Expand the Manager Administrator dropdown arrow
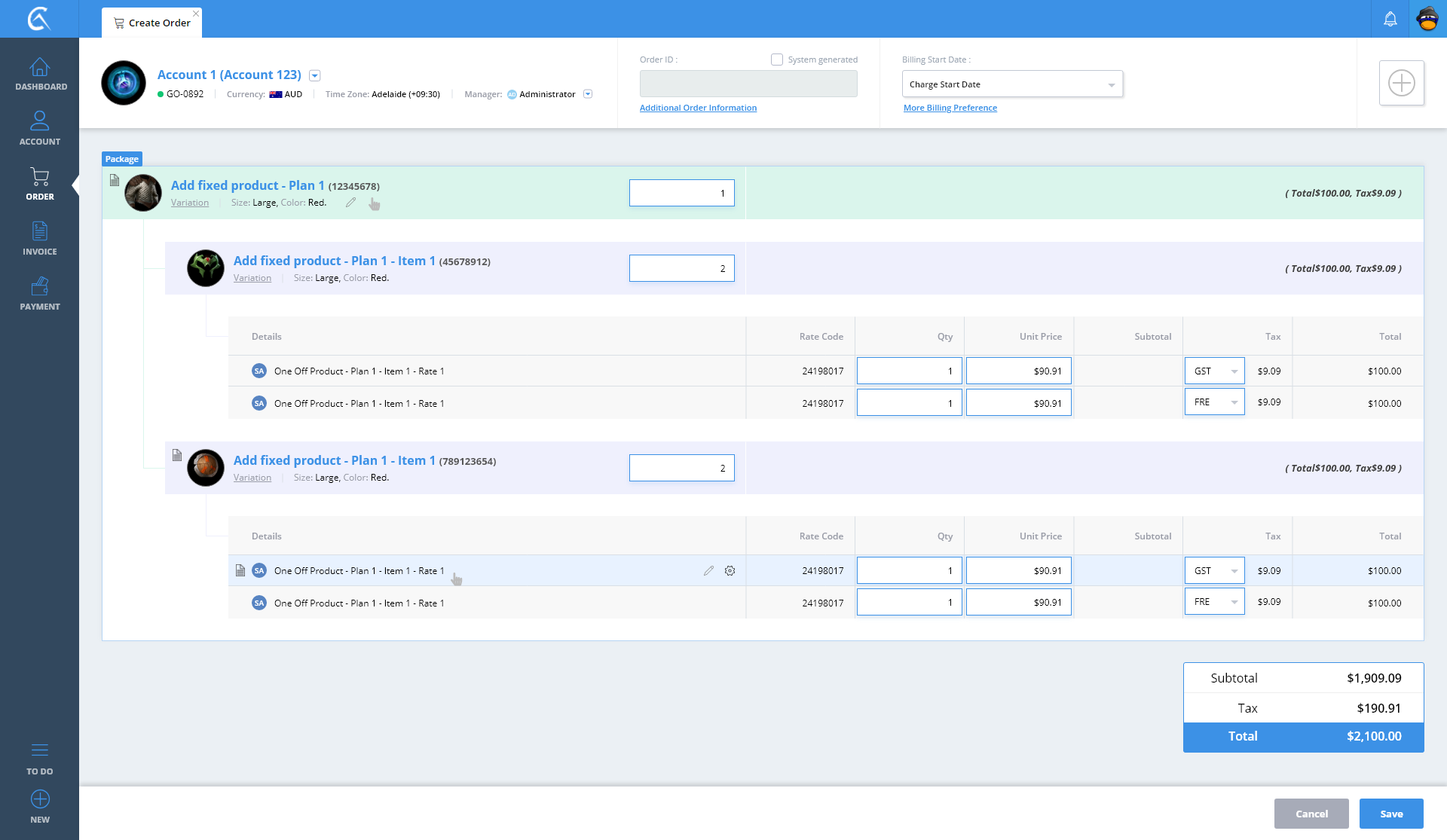Image resolution: width=1447 pixels, height=840 pixels. [x=588, y=94]
